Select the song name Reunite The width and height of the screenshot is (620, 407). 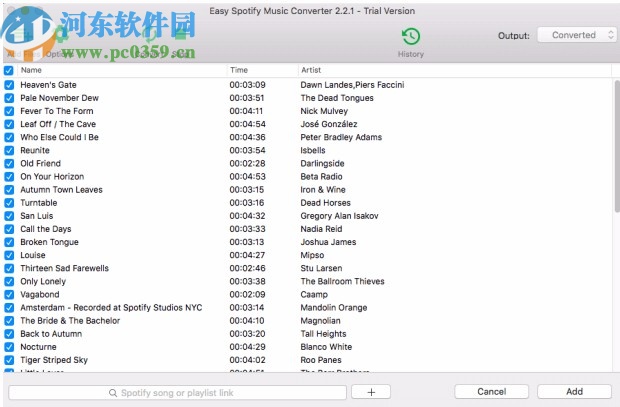tap(35, 150)
